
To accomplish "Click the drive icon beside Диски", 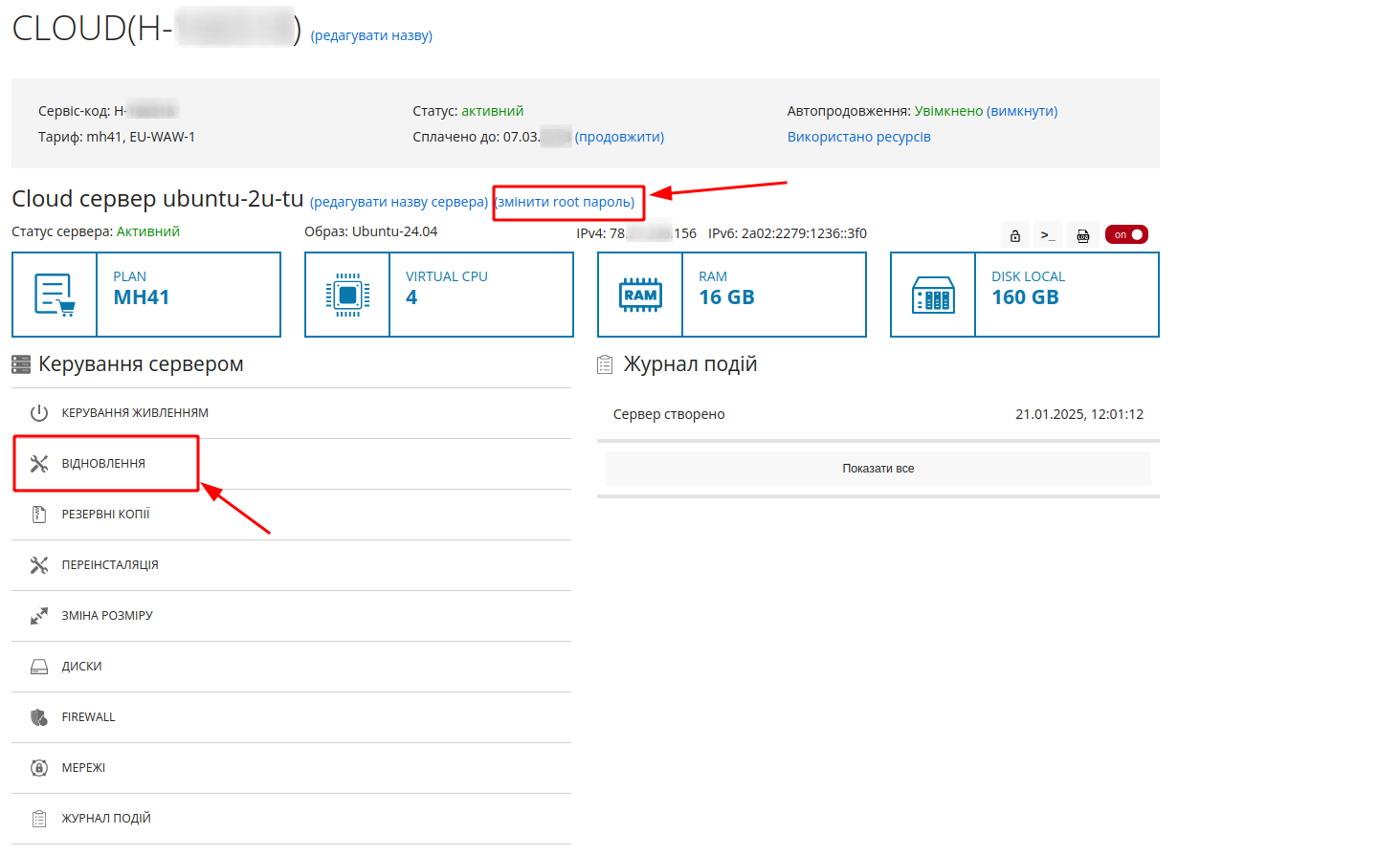I will pos(39,667).
